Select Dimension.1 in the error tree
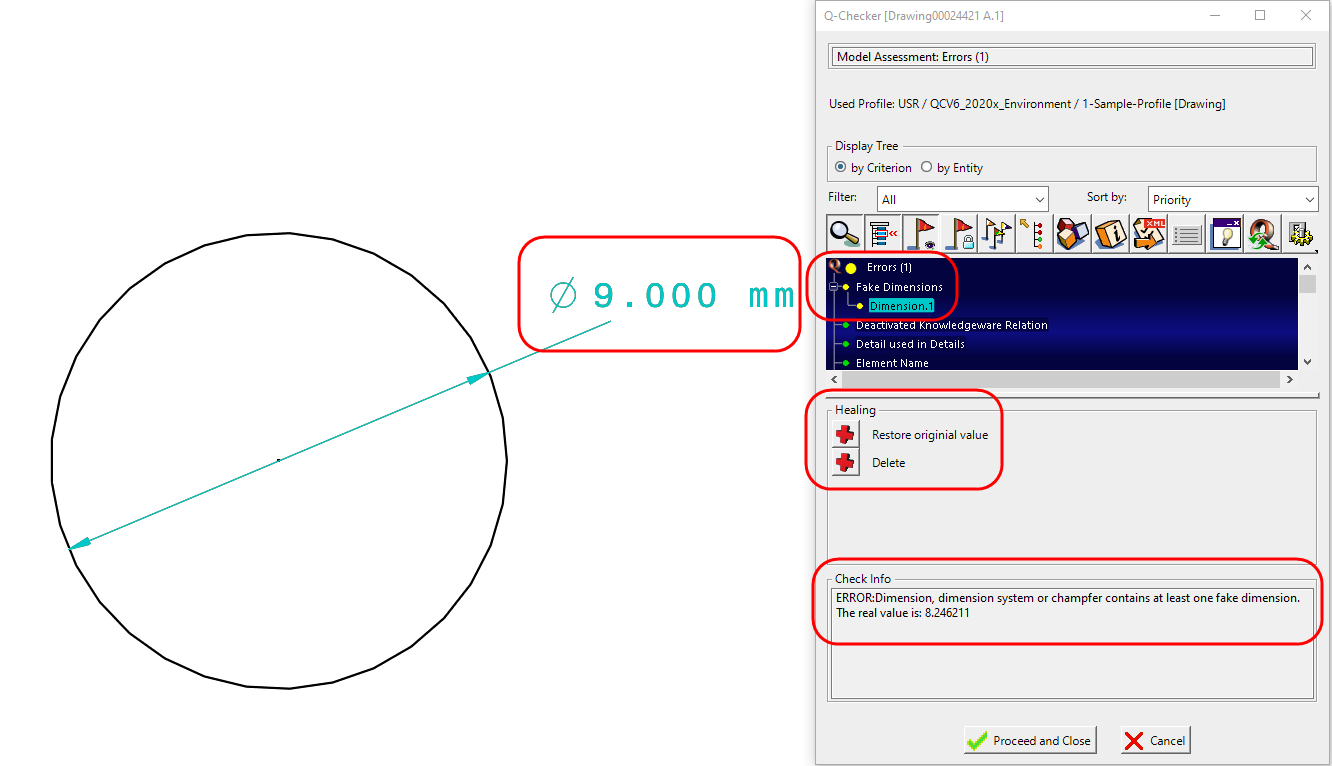Screen dimensions: 1332x766 coord(900,306)
